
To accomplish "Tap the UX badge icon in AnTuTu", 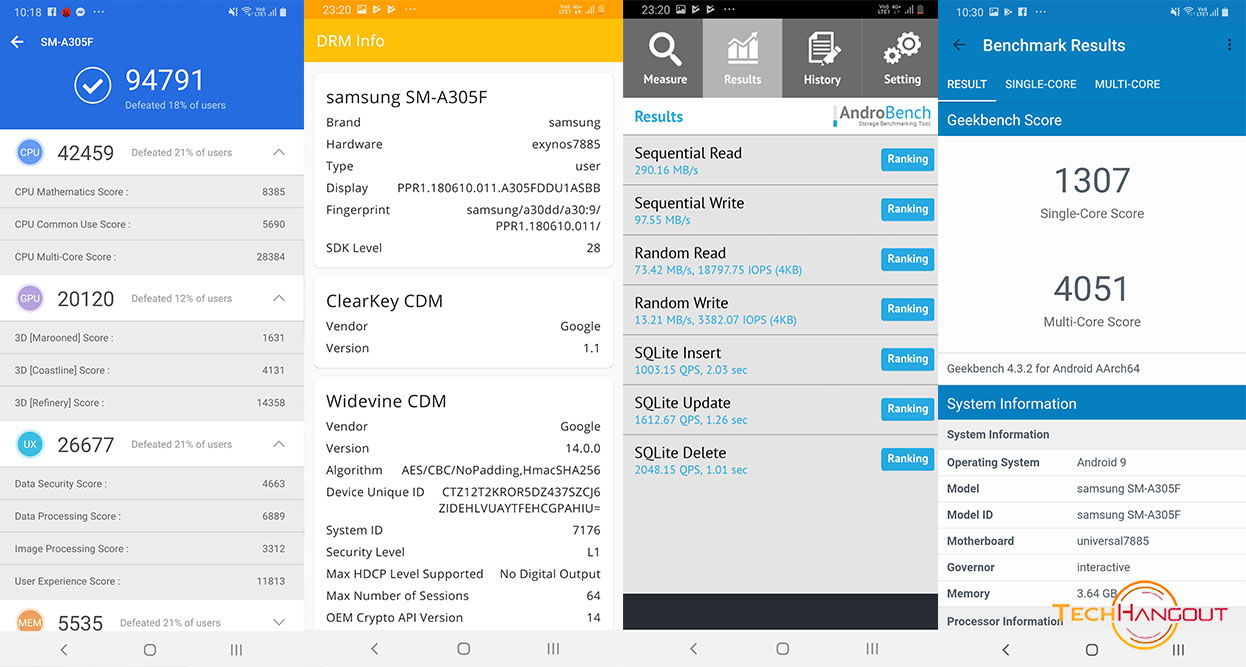I will coord(30,444).
